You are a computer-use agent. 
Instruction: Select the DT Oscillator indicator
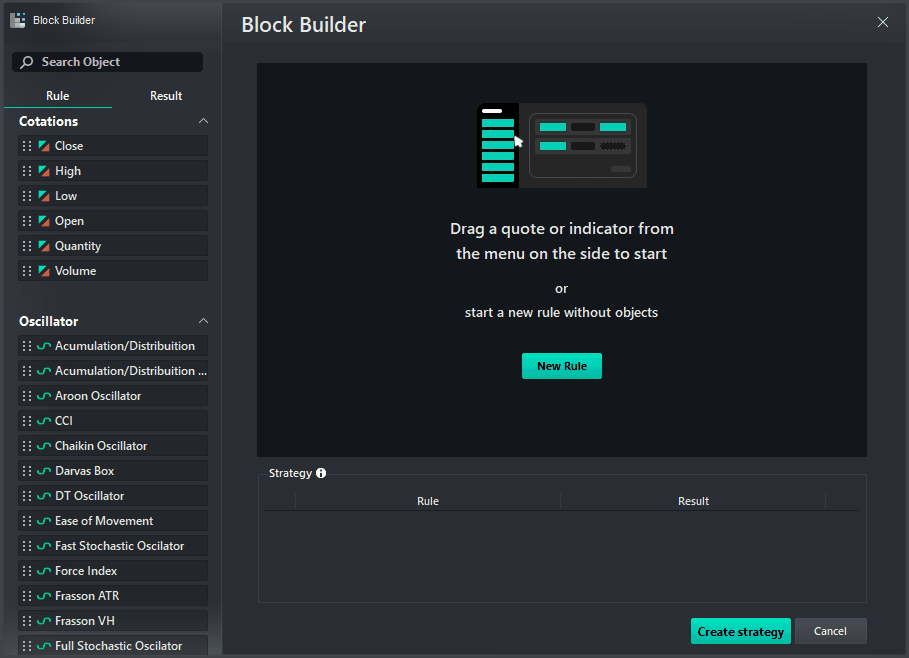[113, 496]
